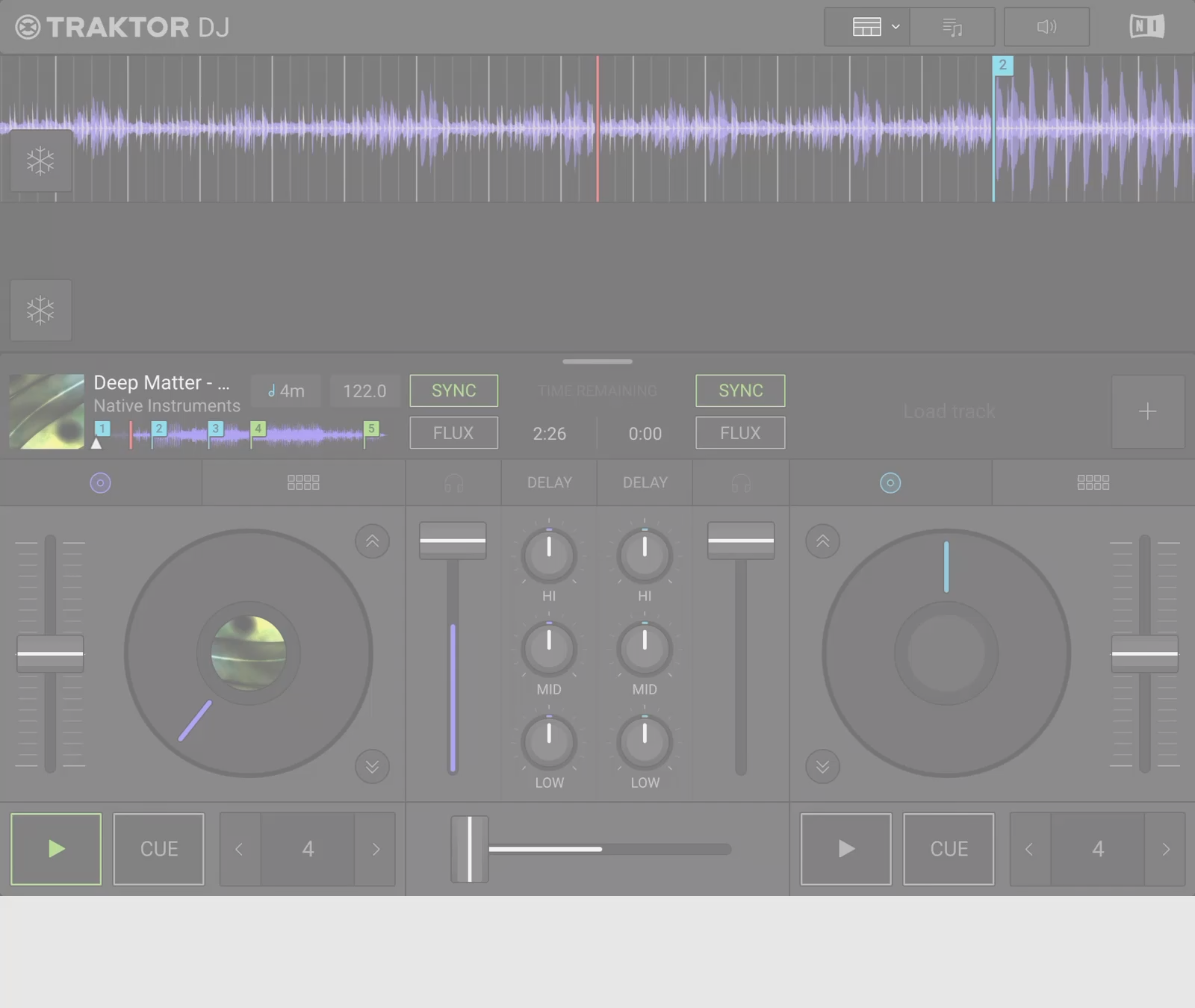Screen dimensions: 1195x1008
Task: Click left deck double down-chevron button
Action: coord(372,767)
